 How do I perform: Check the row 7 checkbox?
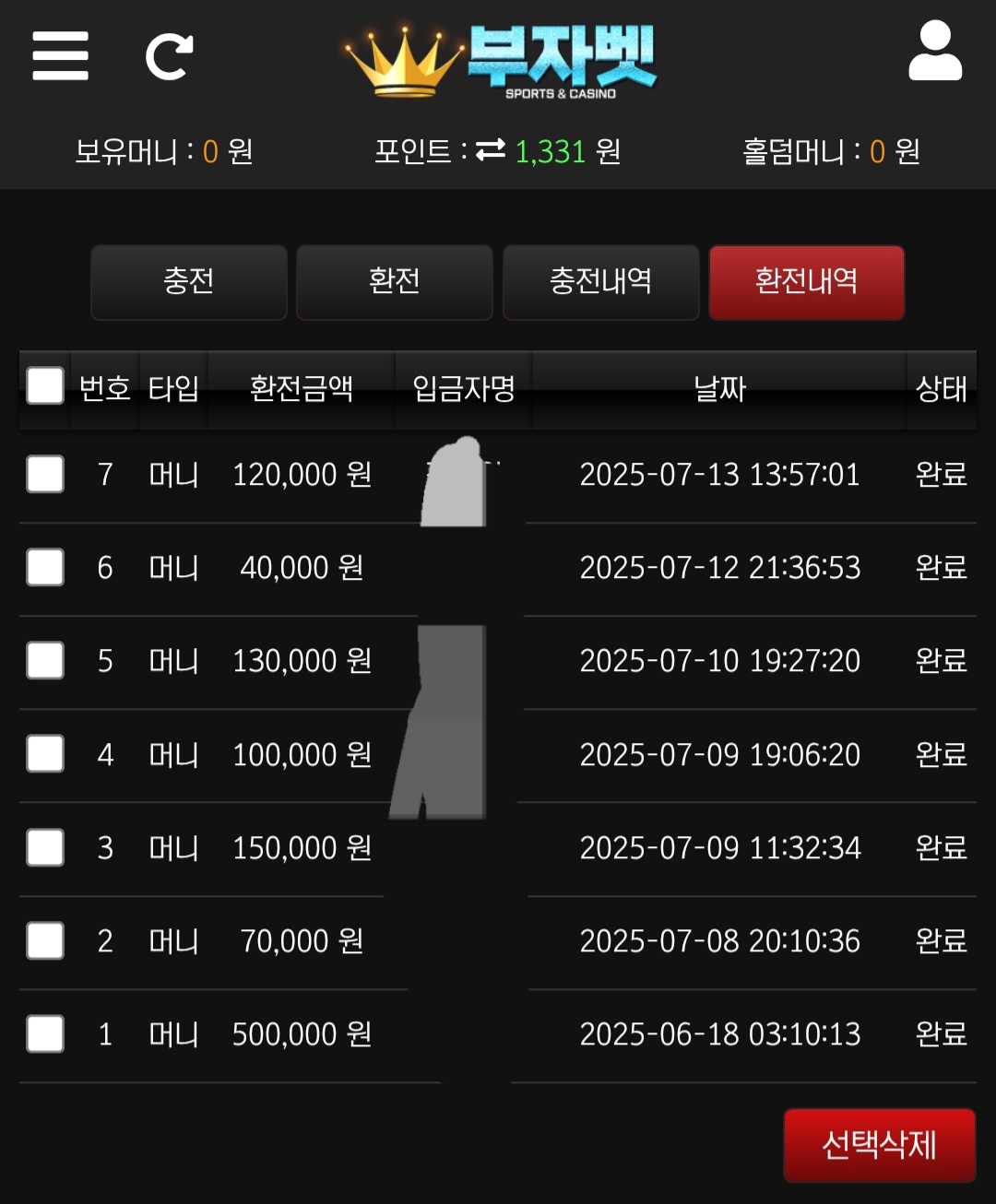tap(45, 474)
